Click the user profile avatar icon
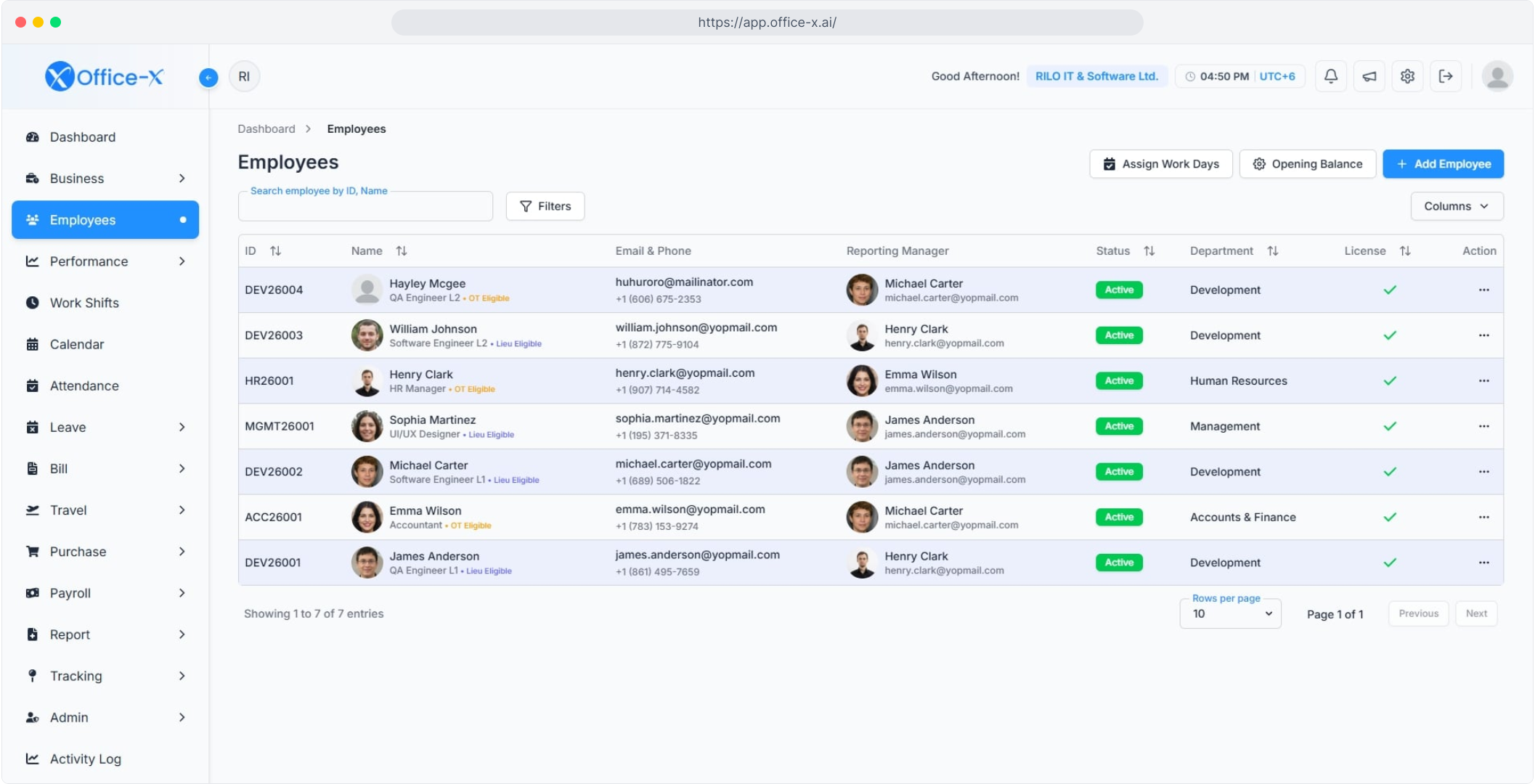 click(x=1497, y=76)
